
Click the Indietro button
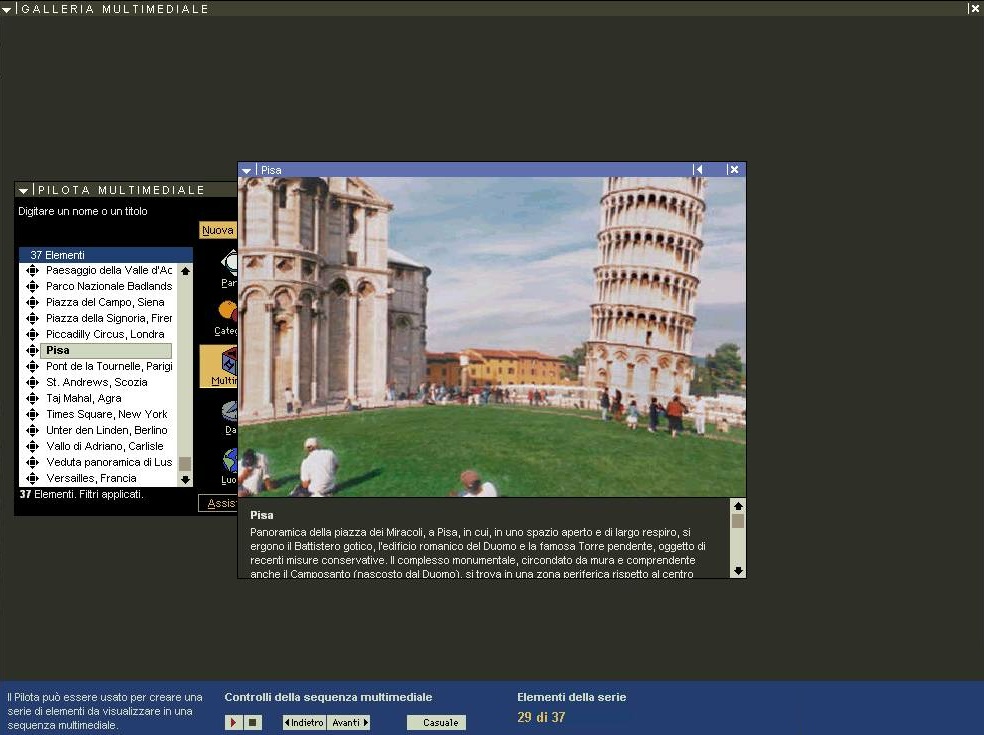pyautogui.click(x=304, y=722)
